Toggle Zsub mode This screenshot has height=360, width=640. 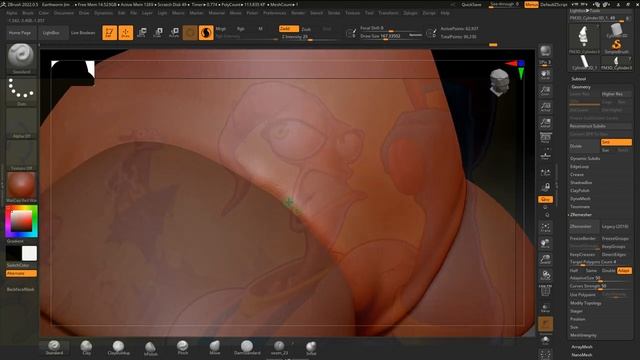pyautogui.click(x=306, y=29)
